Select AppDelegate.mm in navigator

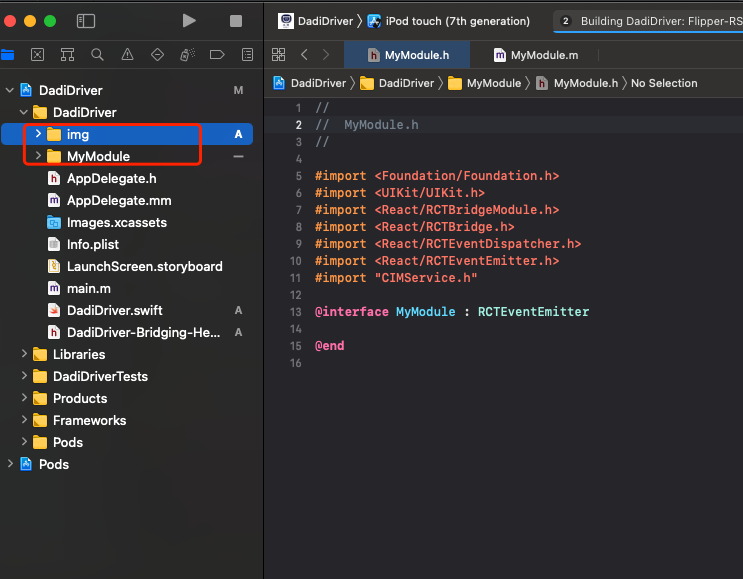tap(127, 200)
